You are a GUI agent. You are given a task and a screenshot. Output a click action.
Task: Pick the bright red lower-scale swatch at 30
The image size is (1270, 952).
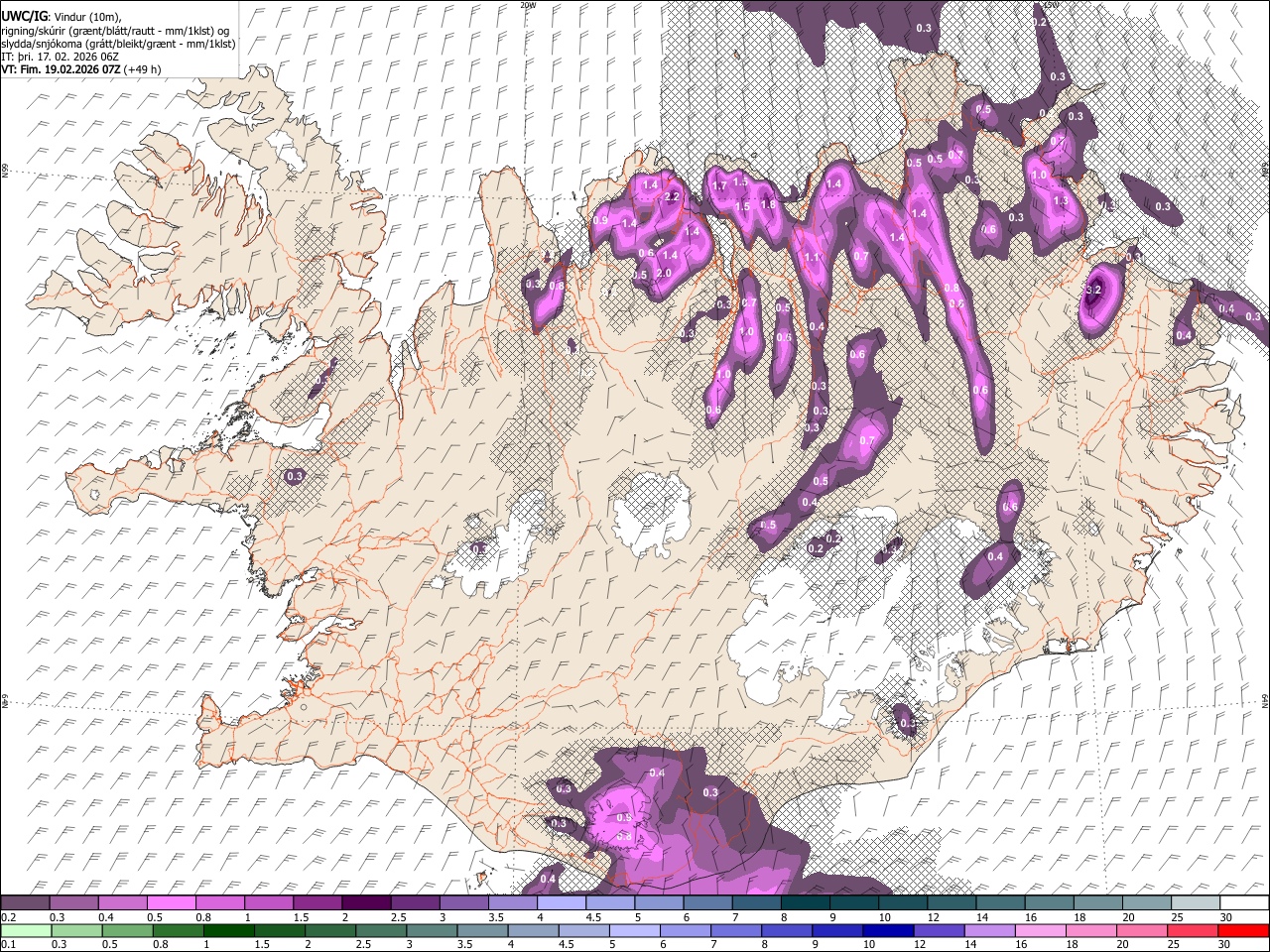[x=1244, y=930]
